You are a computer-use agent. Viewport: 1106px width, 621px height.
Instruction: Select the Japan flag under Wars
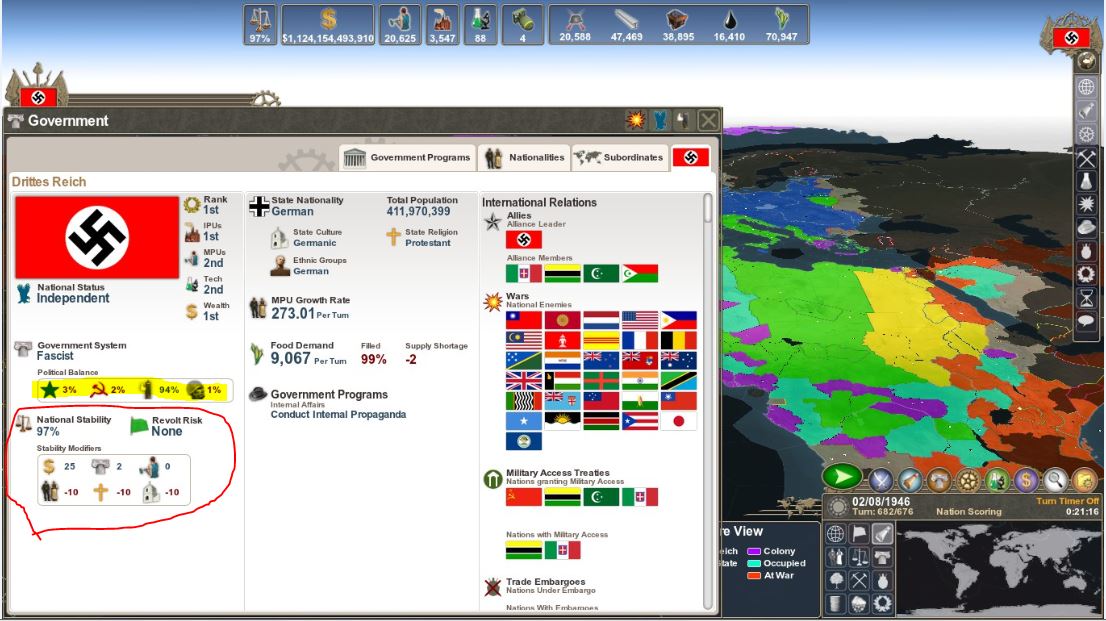coord(679,421)
